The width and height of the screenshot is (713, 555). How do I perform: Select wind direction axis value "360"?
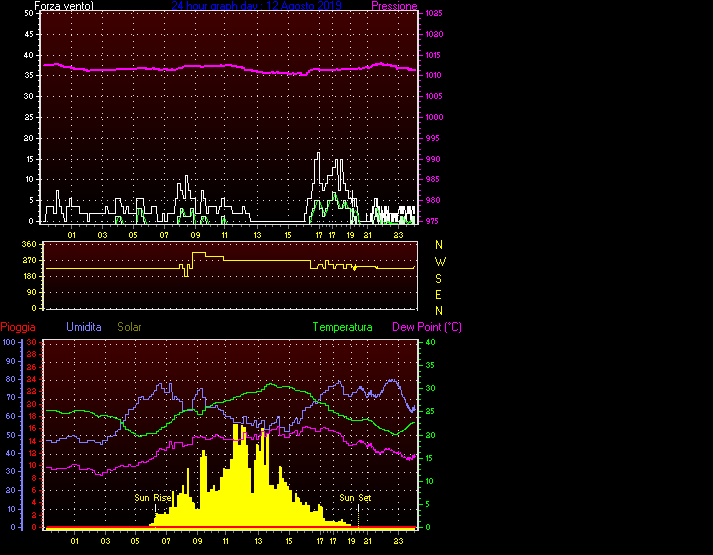[x=29, y=244]
